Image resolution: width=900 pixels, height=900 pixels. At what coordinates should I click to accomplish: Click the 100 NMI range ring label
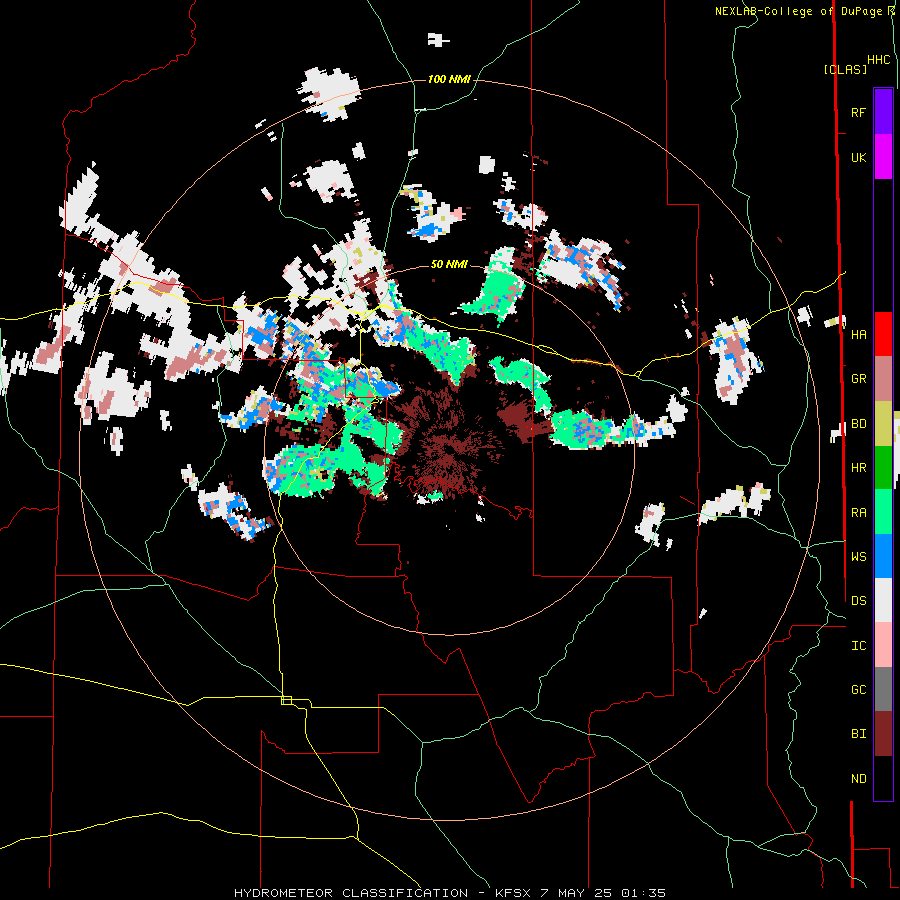449,79
